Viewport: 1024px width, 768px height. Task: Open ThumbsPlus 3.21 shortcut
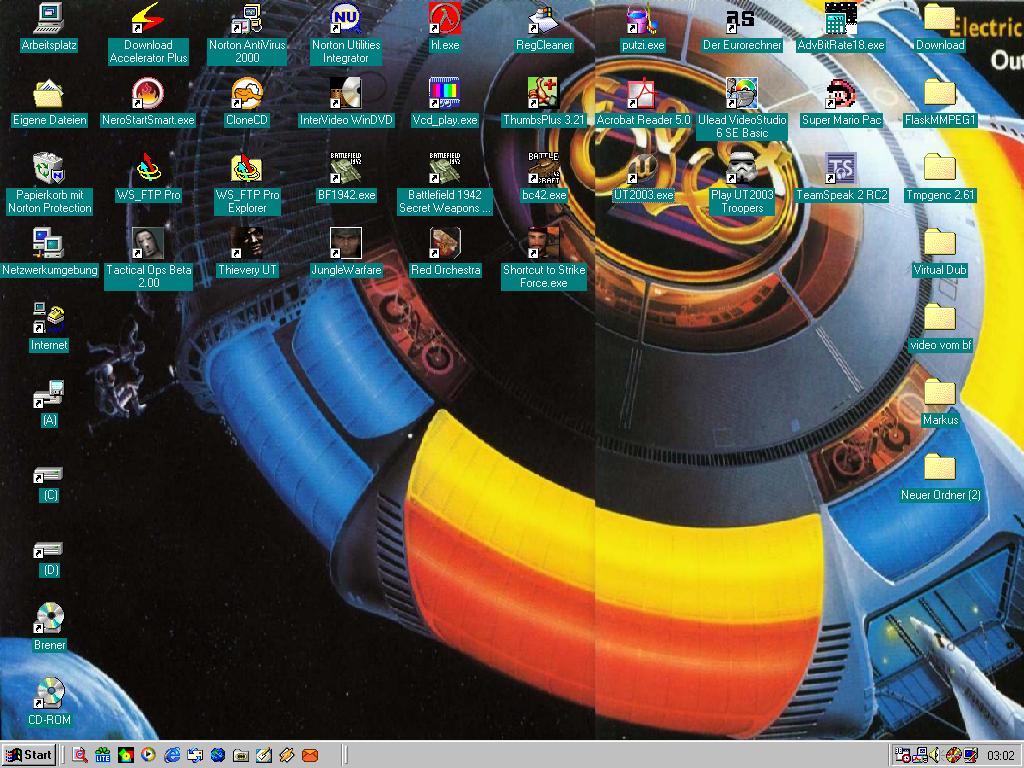[x=544, y=103]
